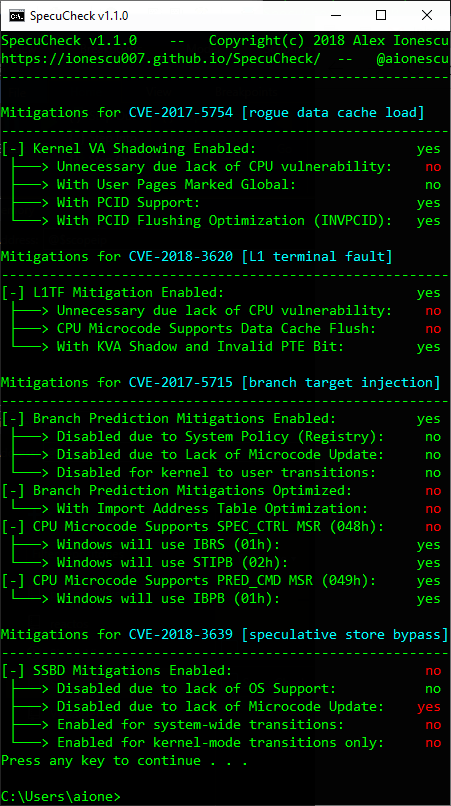This screenshot has width=451, height=806.
Task: Click the [-] marker beside Branch Prediction Mitigations Optimized
Action: pos(13,490)
